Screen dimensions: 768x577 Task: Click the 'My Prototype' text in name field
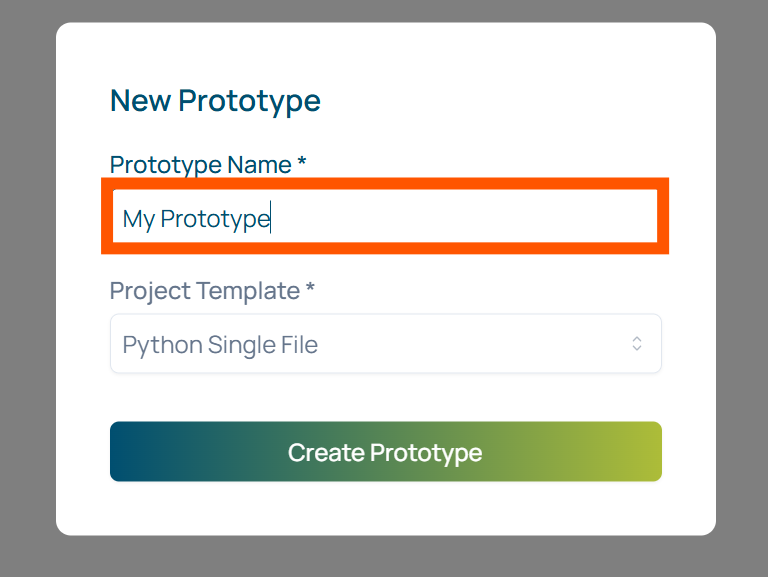(x=196, y=218)
